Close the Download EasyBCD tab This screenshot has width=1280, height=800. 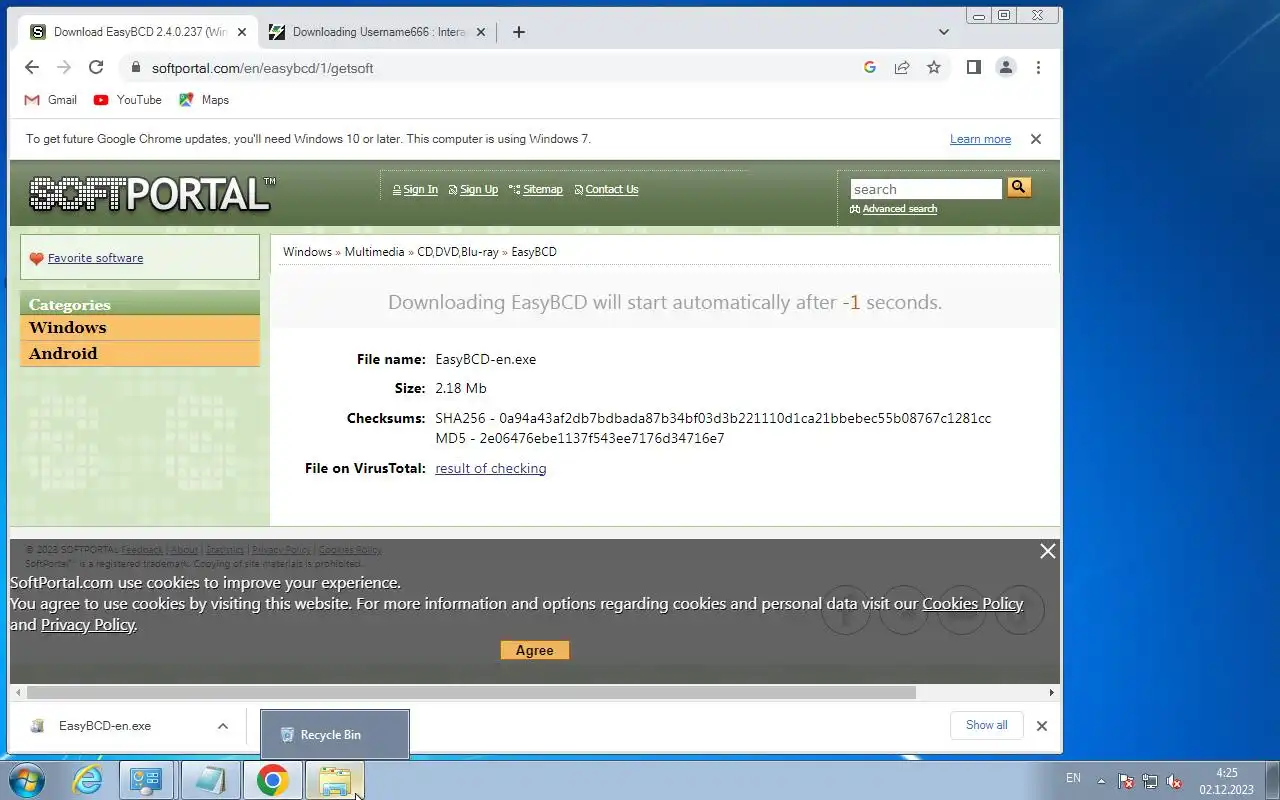tap(241, 32)
